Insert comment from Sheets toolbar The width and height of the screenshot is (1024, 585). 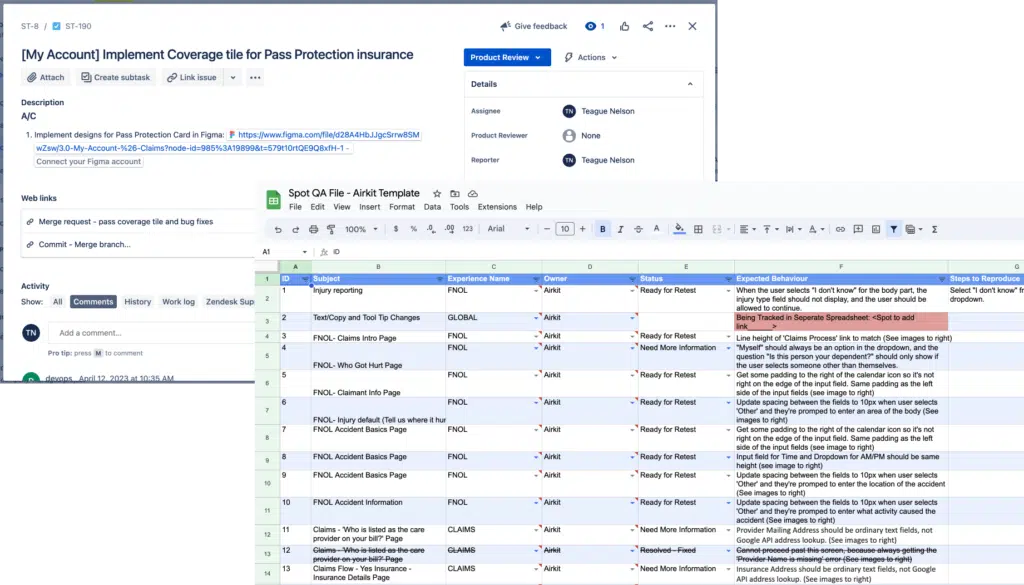pyautogui.click(x=858, y=229)
